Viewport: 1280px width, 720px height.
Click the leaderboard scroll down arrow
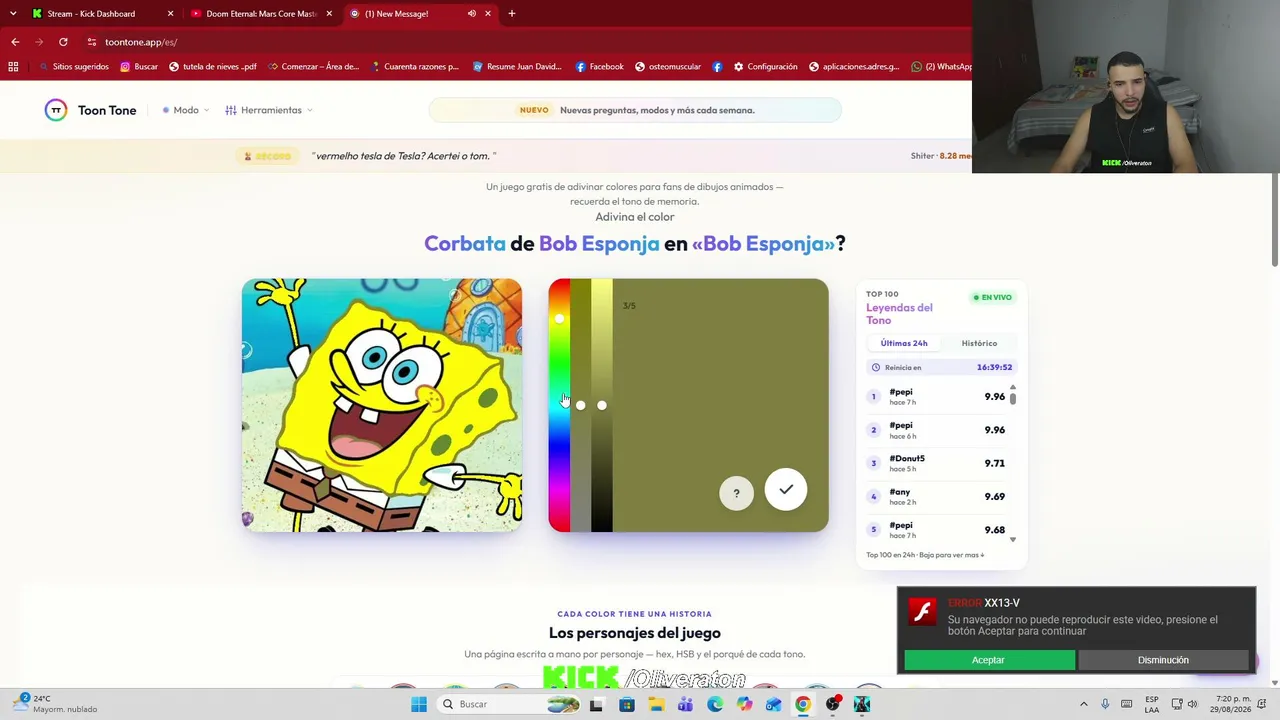pyautogui.click(x=1013, y=539)
